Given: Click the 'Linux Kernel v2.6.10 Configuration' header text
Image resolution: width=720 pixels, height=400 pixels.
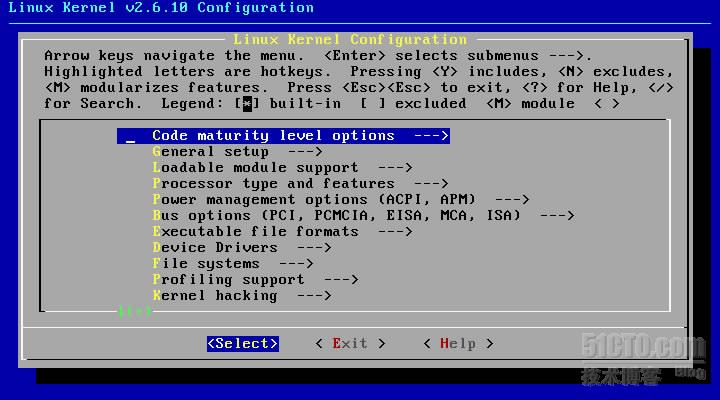Looking at the screenshot, I should [161, 8].
